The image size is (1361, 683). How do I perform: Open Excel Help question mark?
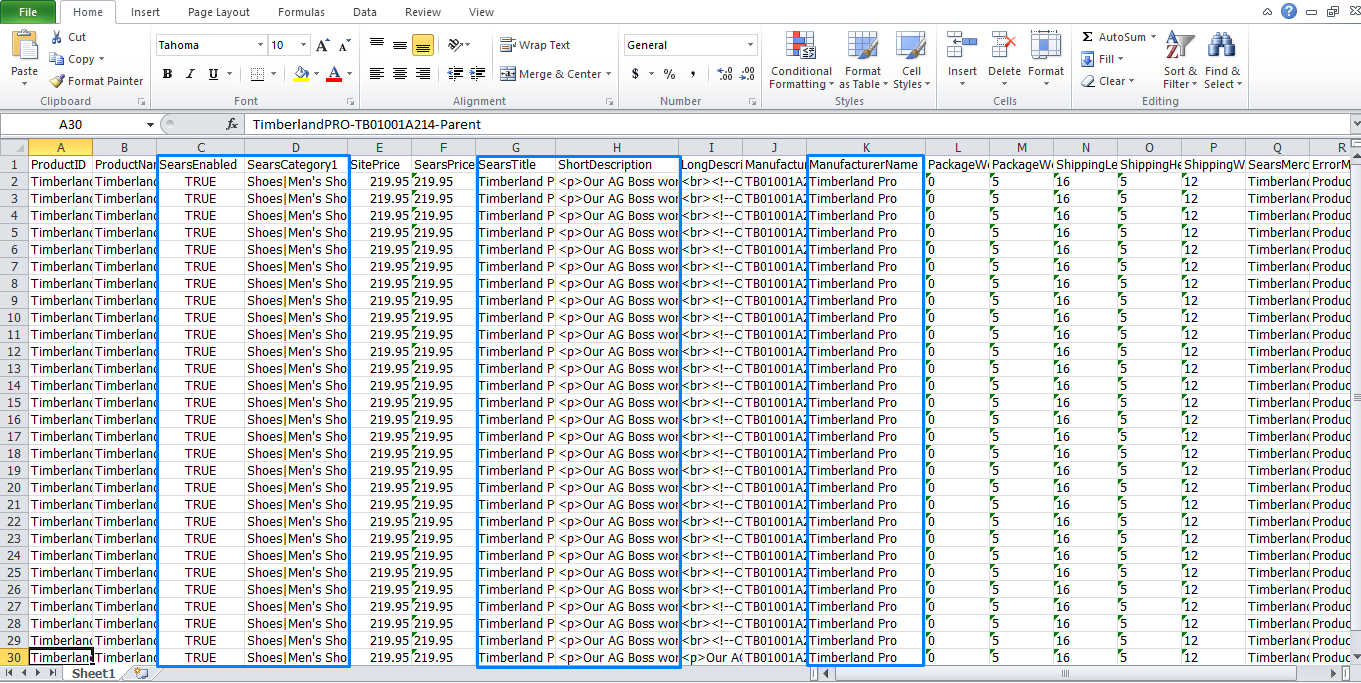click(1289, 12)
